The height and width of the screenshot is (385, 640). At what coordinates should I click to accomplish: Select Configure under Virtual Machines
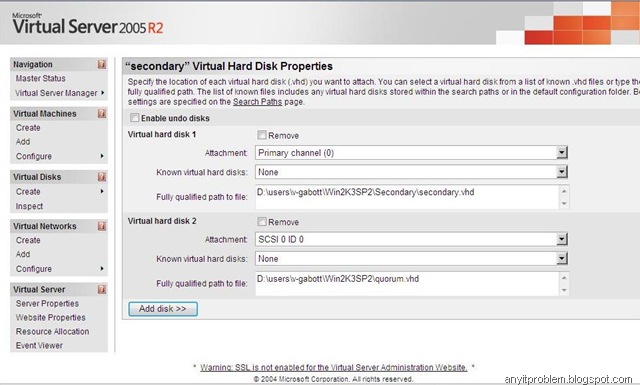point(34,156)
